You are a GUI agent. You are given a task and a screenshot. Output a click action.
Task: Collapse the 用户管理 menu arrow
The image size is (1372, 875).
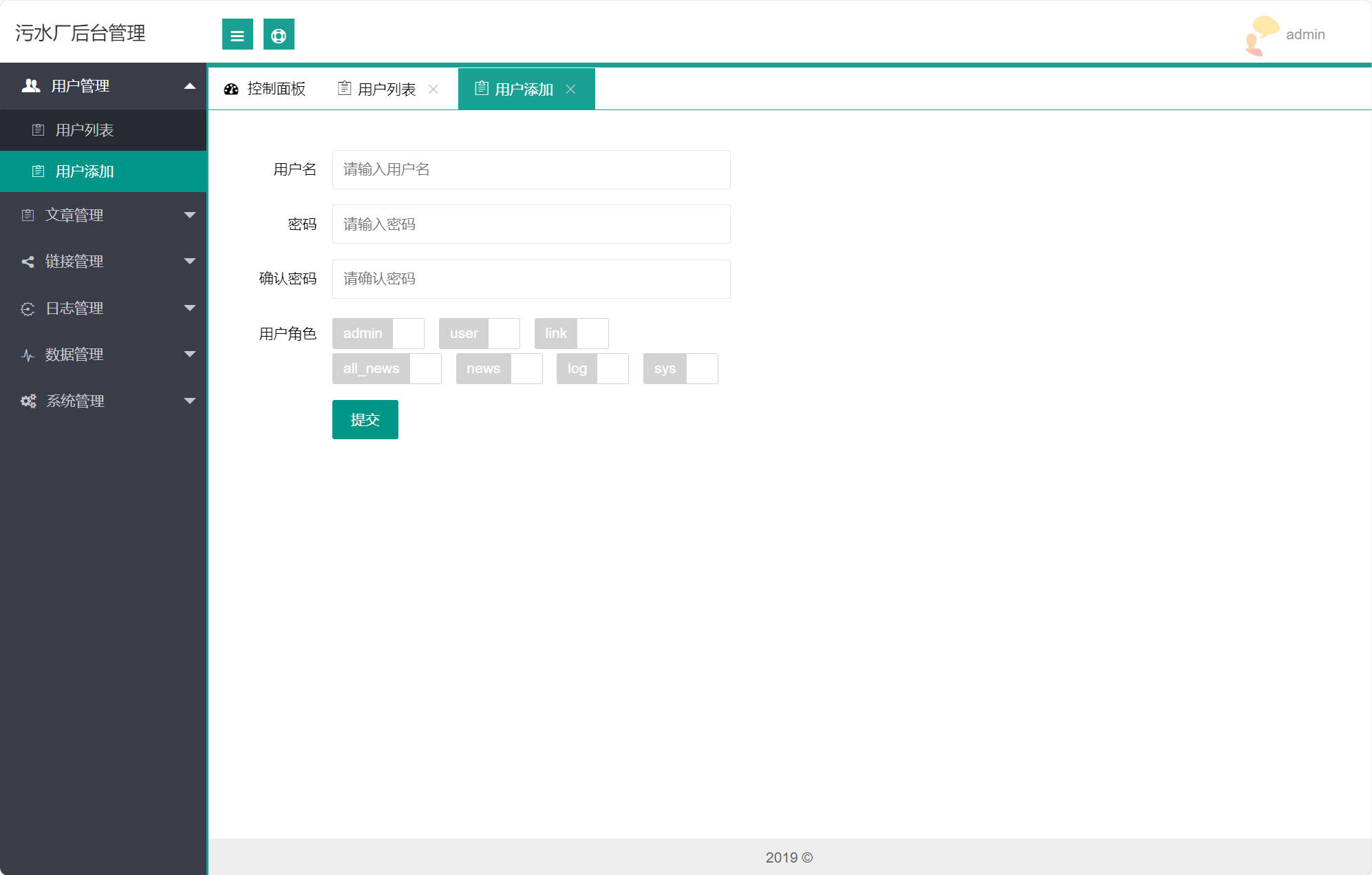pos(190,86)
